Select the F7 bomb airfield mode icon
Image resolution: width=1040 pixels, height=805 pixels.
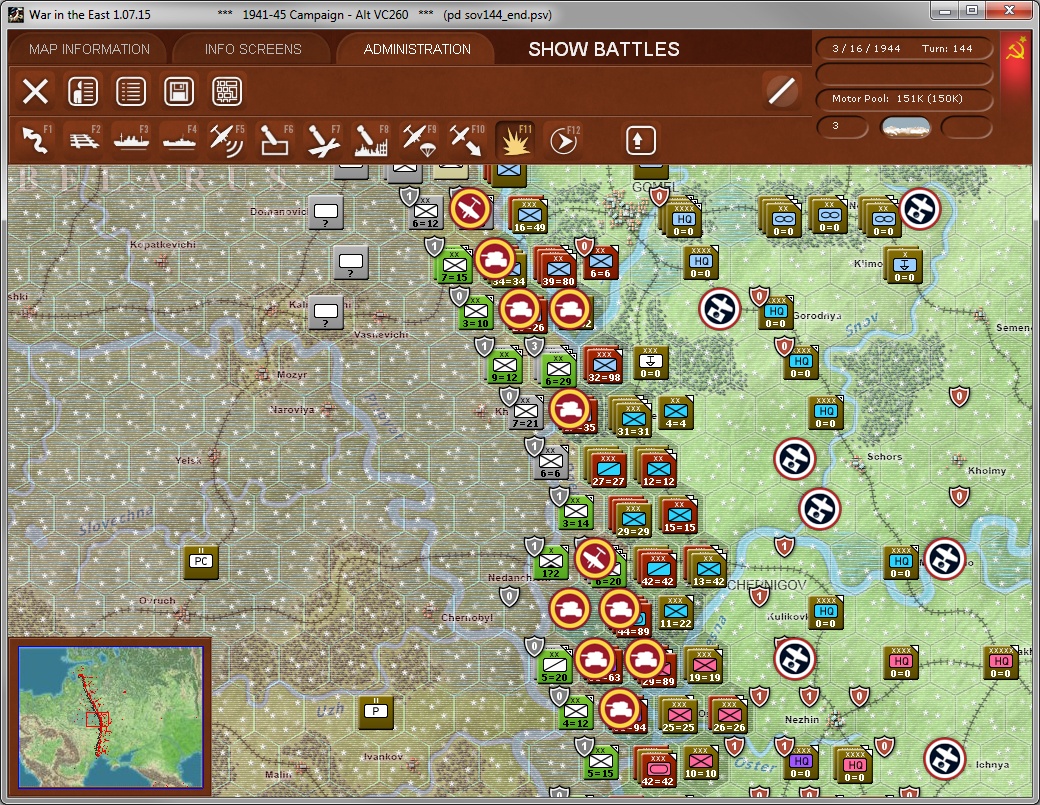pos(323,141)
